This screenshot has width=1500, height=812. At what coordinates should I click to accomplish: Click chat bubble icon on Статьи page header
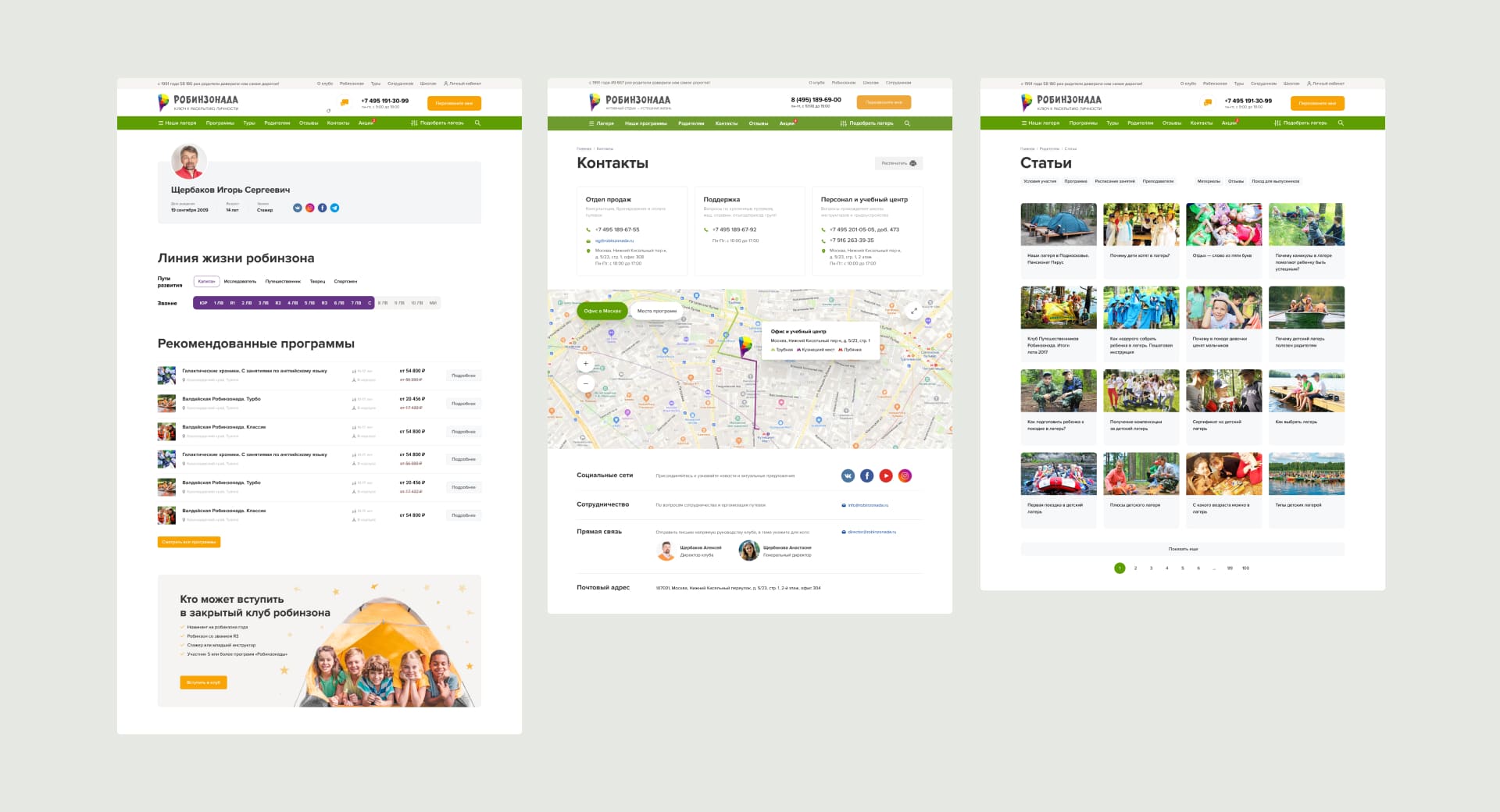point(1208,102)
